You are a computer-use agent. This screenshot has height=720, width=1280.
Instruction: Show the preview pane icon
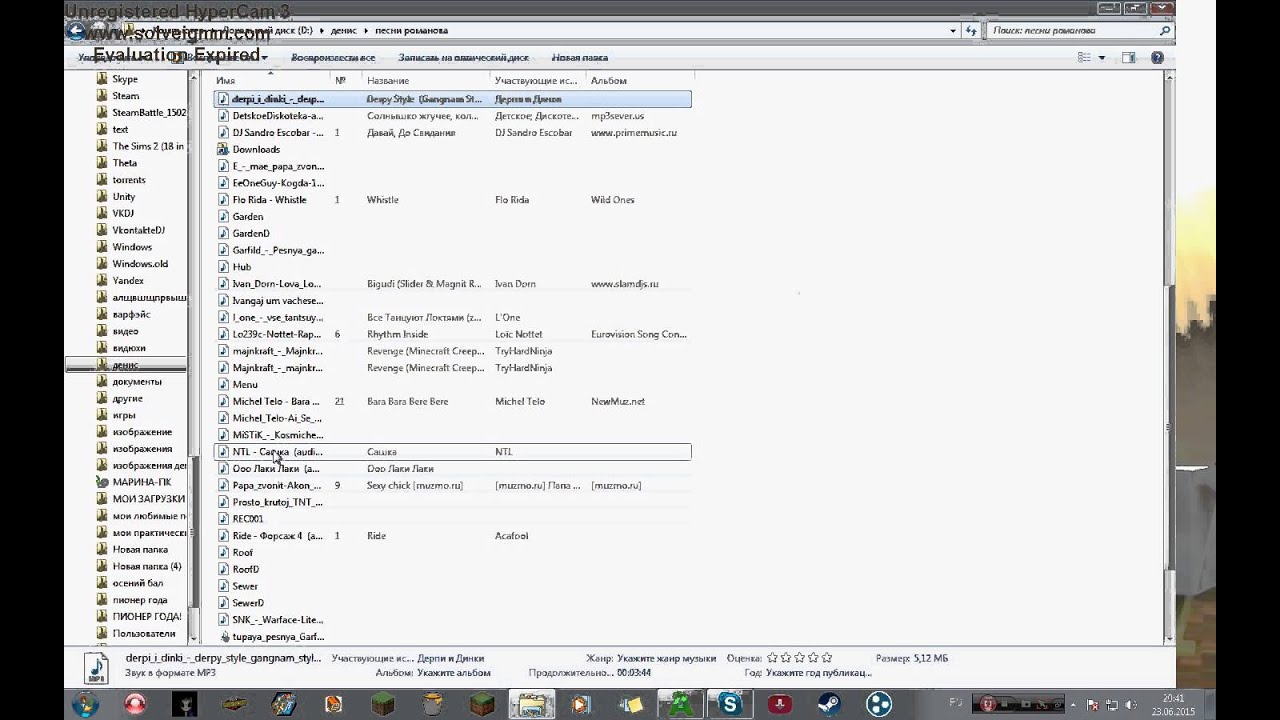pyautogui.click(x=1129, y=58)
